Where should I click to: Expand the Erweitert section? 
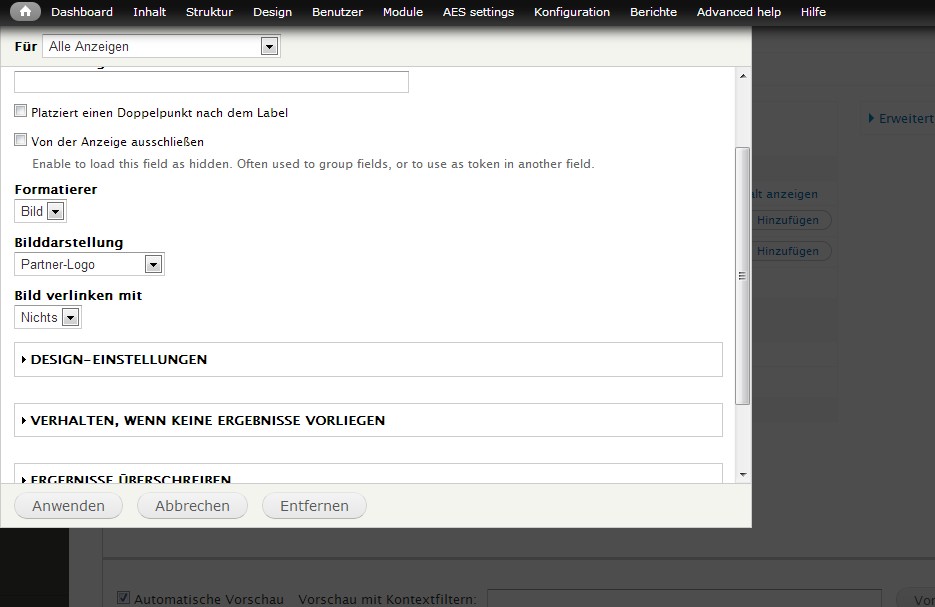point(900,118)
